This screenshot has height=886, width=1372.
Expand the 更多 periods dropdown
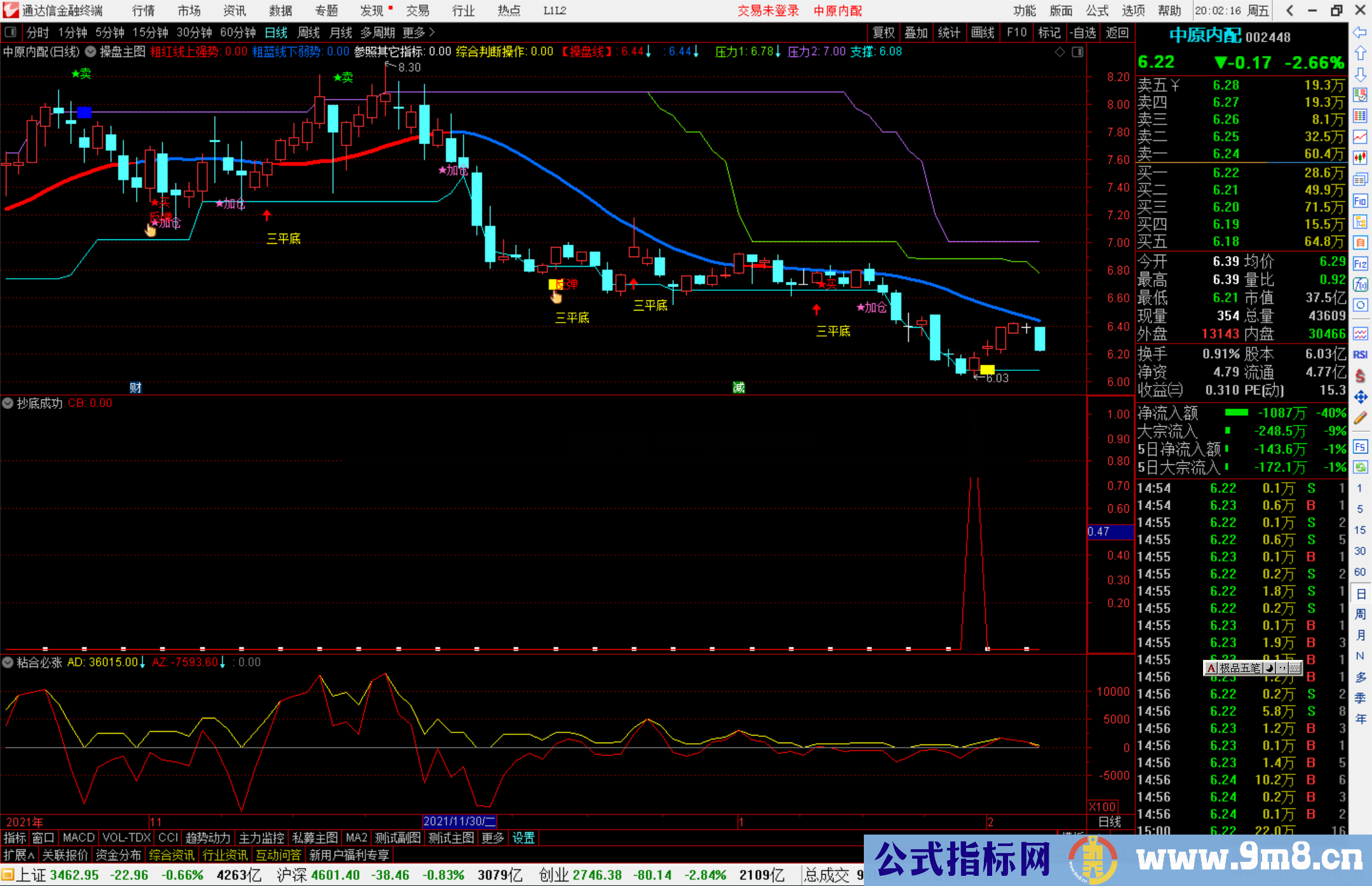pyautogui.click(x=418, y=32)
